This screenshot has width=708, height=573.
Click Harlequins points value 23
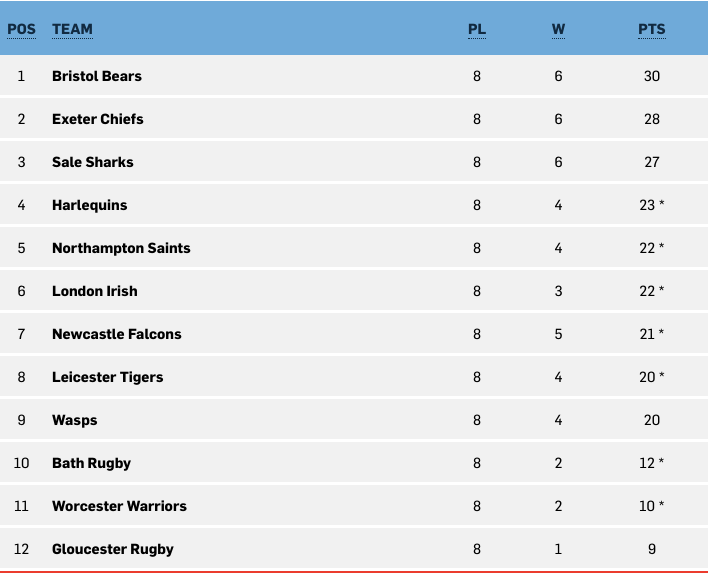(647, 205)
